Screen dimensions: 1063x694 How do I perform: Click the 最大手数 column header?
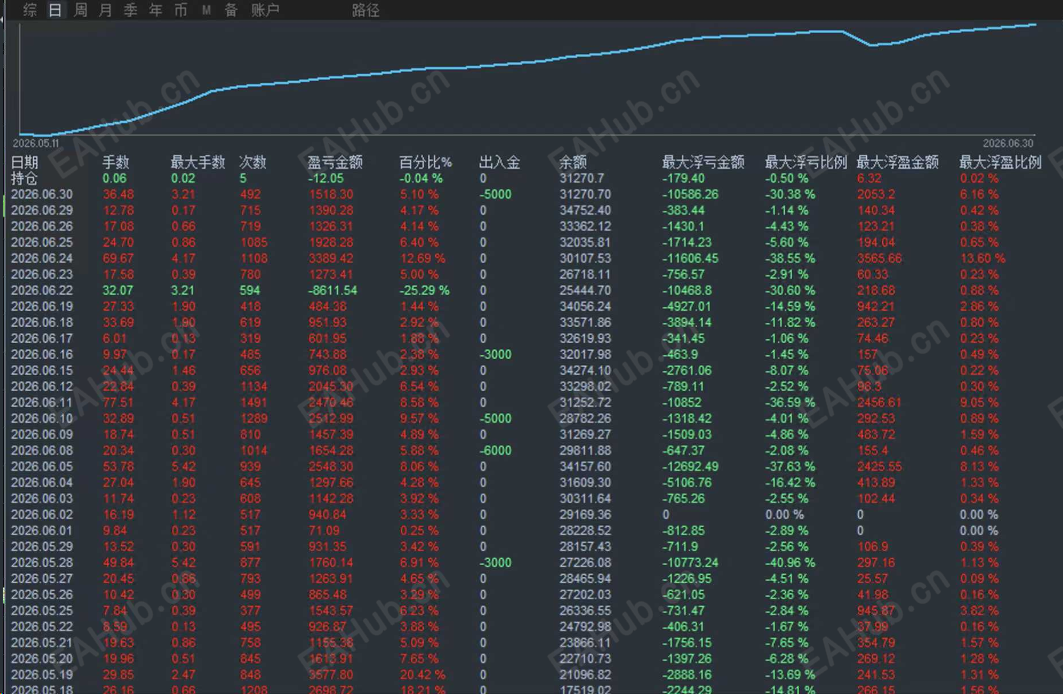click(197, 162)
